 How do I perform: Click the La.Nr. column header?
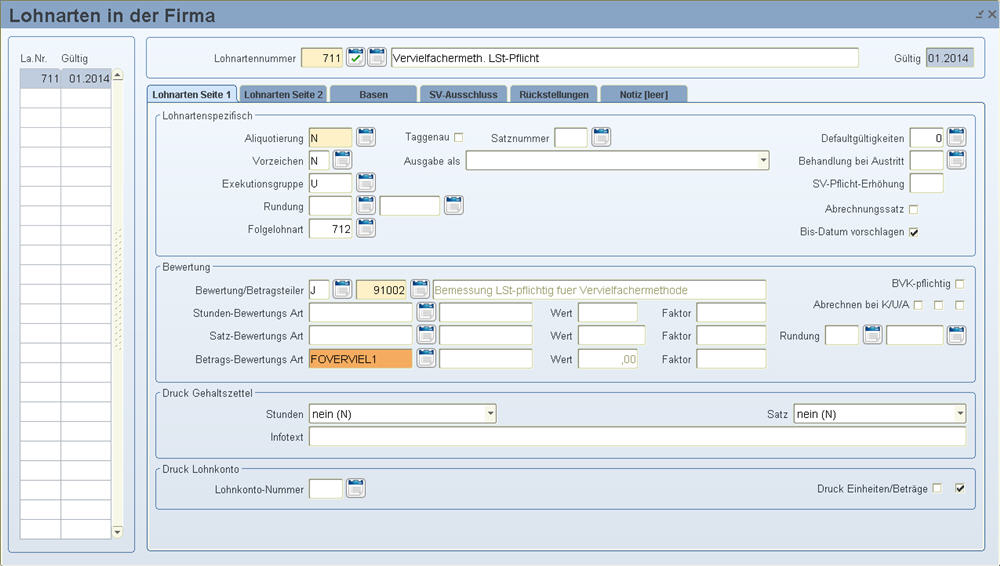tap(34, 58)
